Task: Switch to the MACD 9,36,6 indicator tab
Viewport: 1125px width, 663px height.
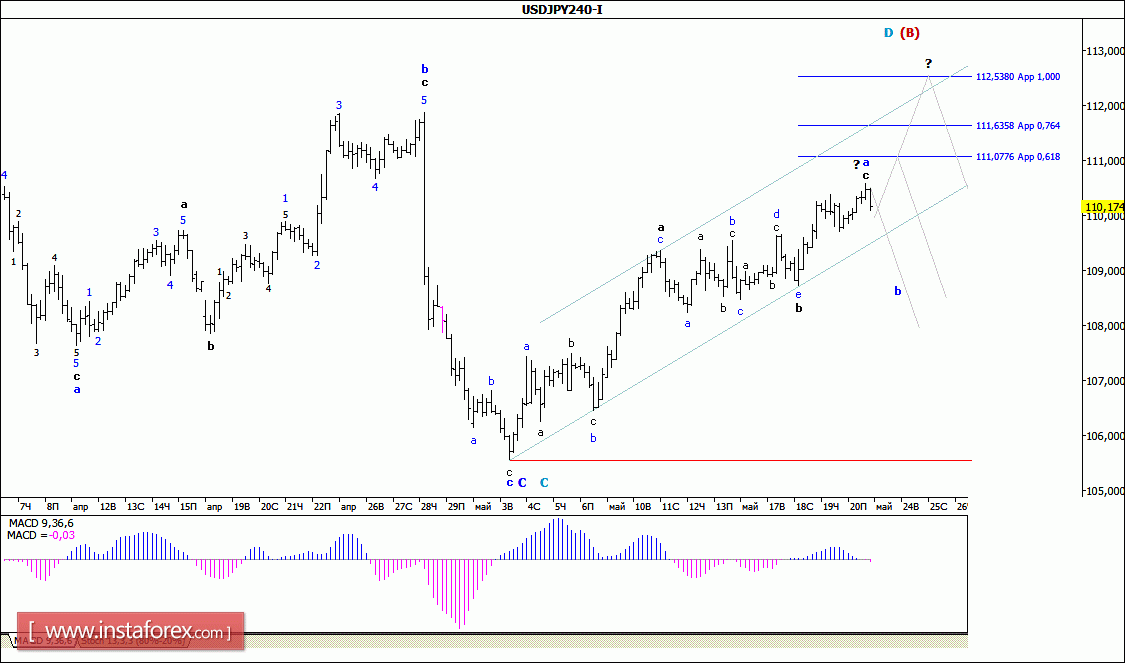Action: click(45, 640)
